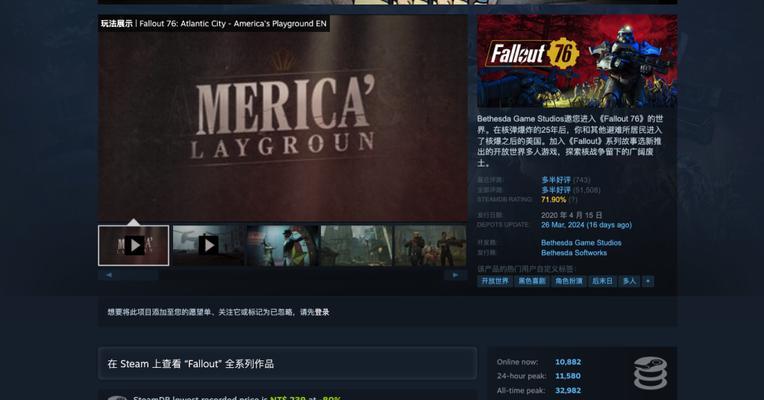Viewport: 764px width, 400px height.
Task: Expand more tags with the plus button
Action: point(648,281)
